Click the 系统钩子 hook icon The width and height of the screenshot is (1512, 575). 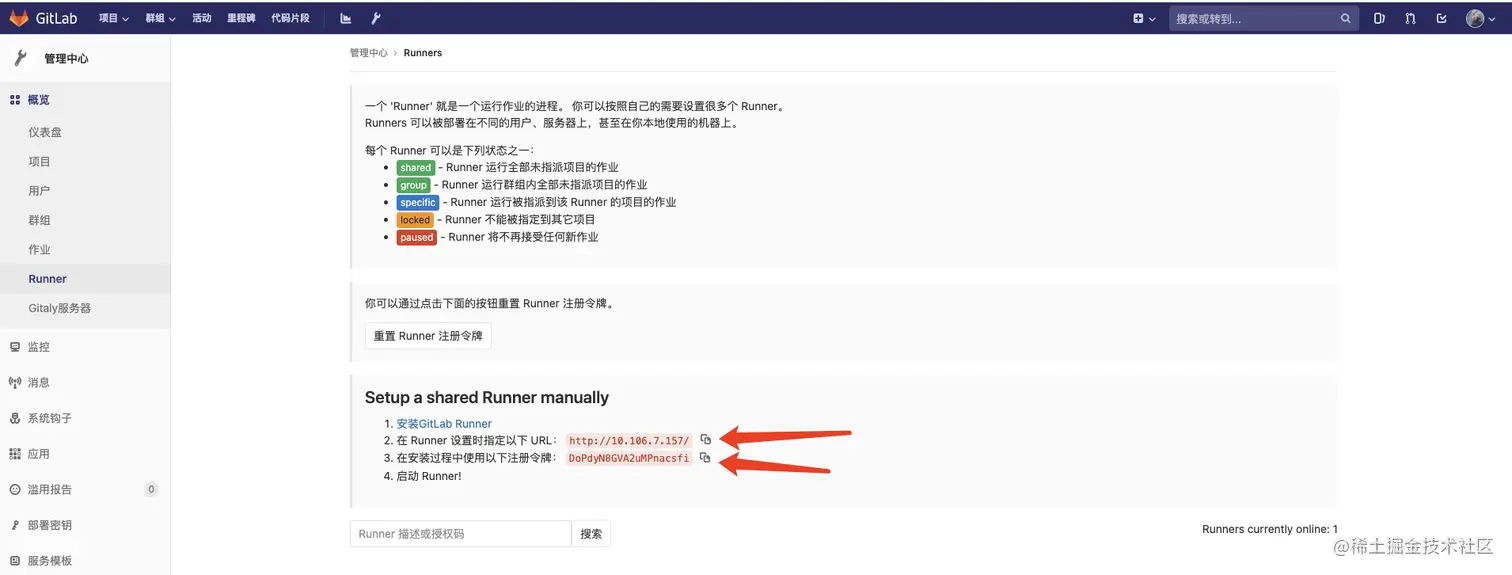pos(15,418)
